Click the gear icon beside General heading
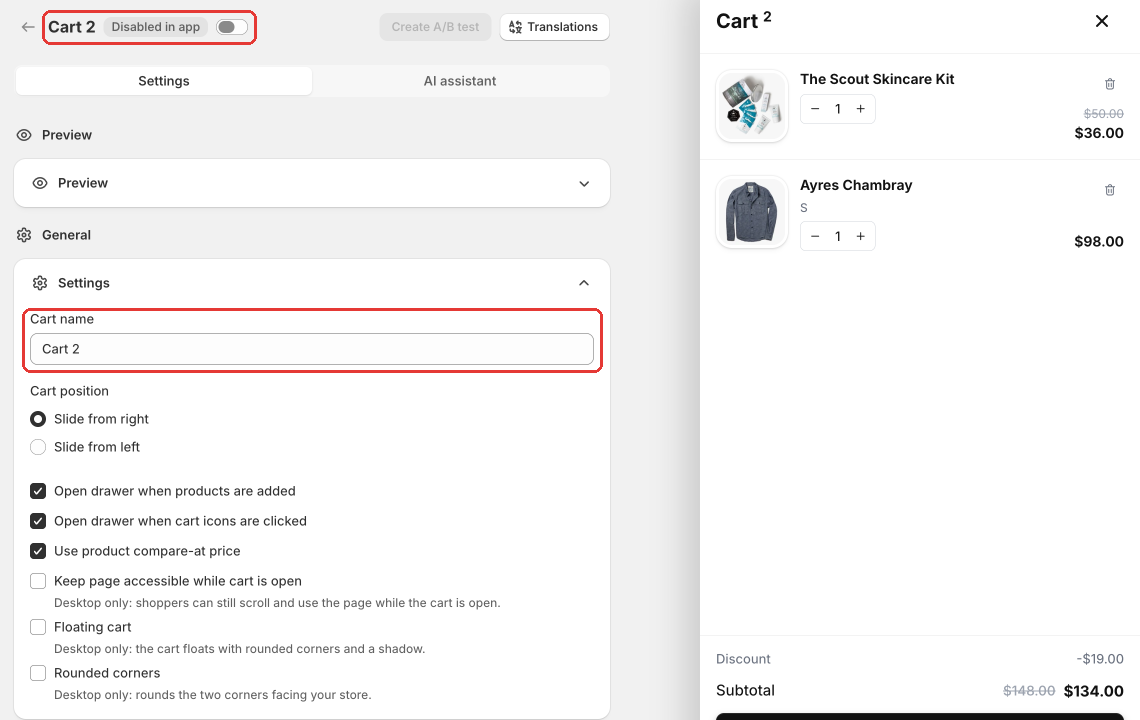This screenshot has width=1140, height=720. coord(24,235)
